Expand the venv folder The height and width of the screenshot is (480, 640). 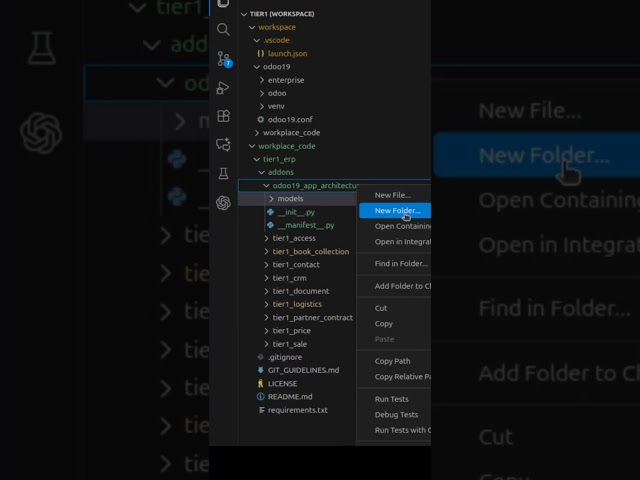pos(262,107)
